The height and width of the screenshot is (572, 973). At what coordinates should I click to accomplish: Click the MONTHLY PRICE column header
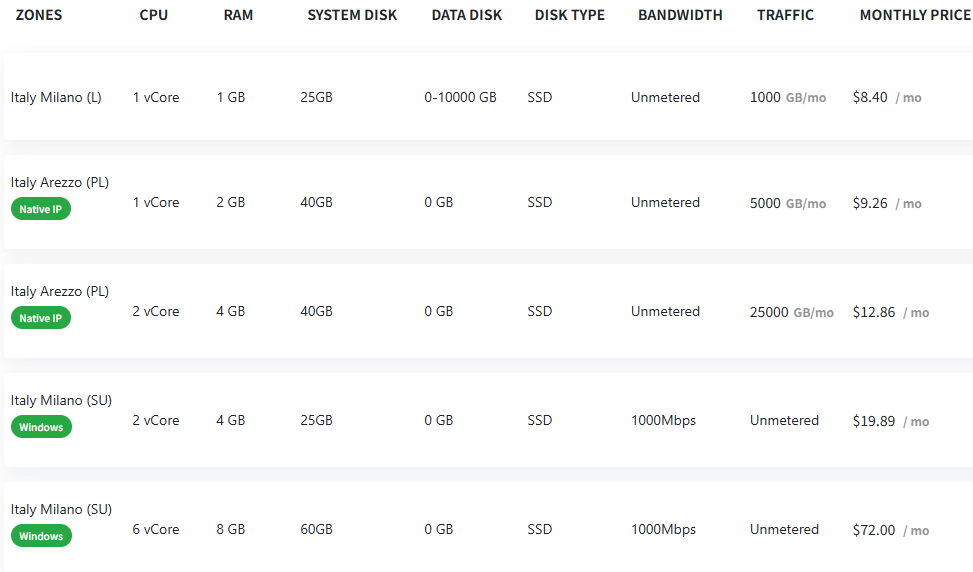click(915, 15)
